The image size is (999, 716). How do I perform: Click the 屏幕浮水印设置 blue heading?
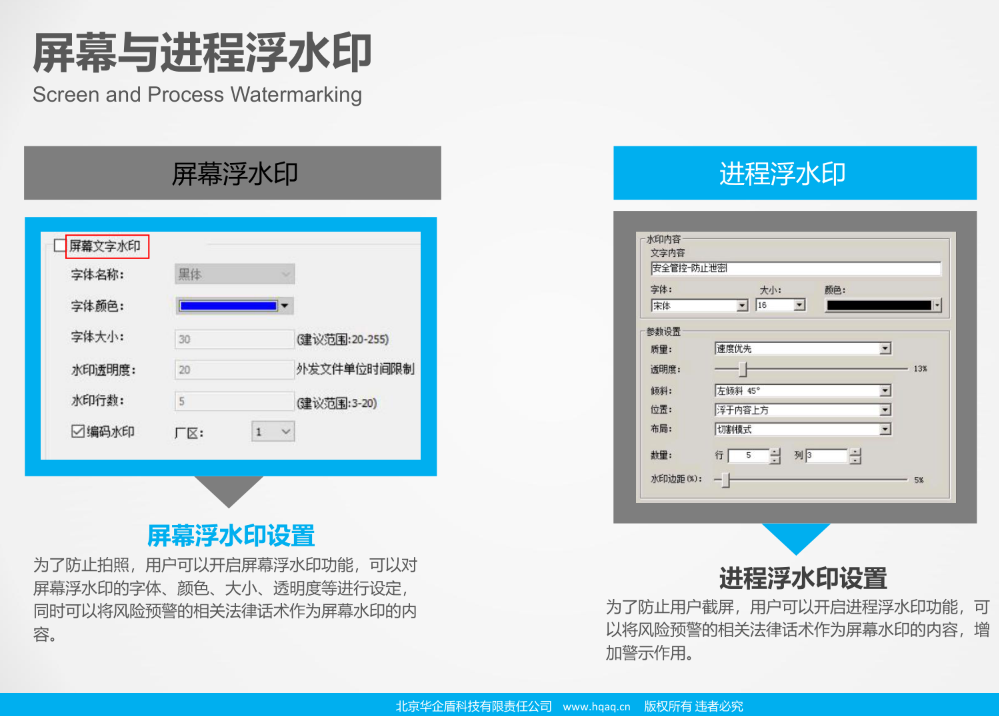click(231, 535)
